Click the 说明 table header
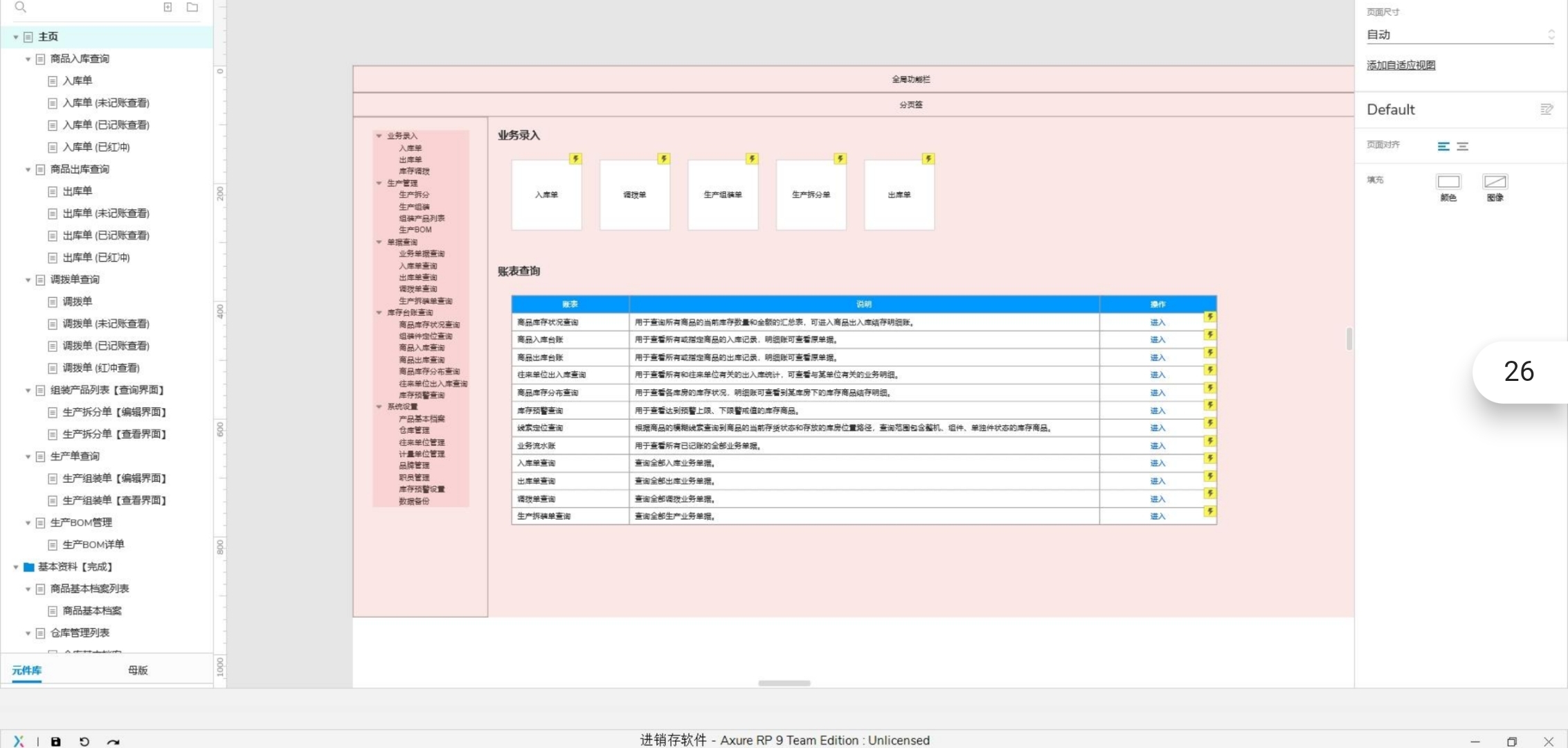The image size is (1568, 748). coord(864,304)
